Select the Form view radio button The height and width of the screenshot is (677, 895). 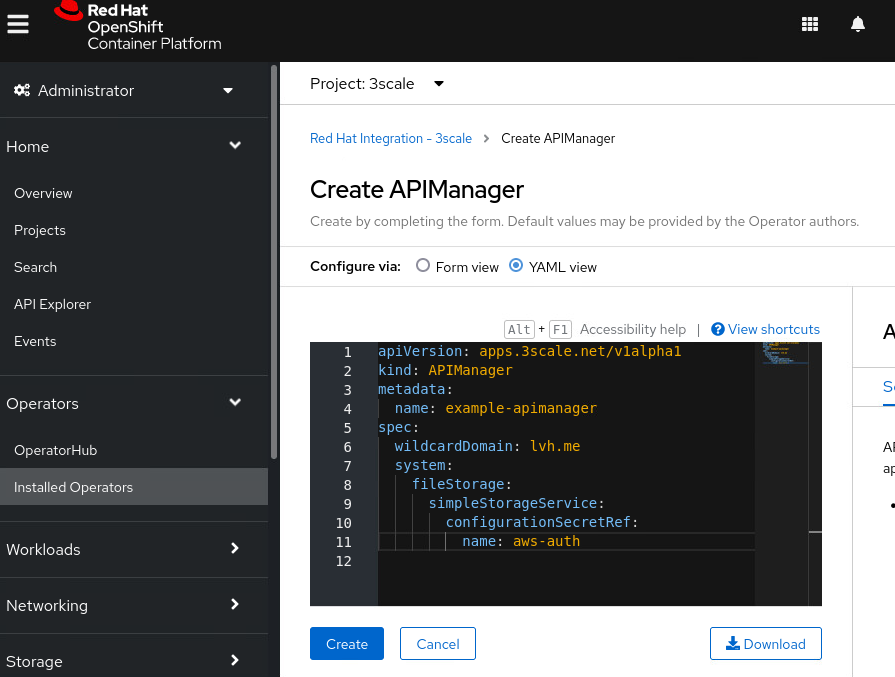424,266
